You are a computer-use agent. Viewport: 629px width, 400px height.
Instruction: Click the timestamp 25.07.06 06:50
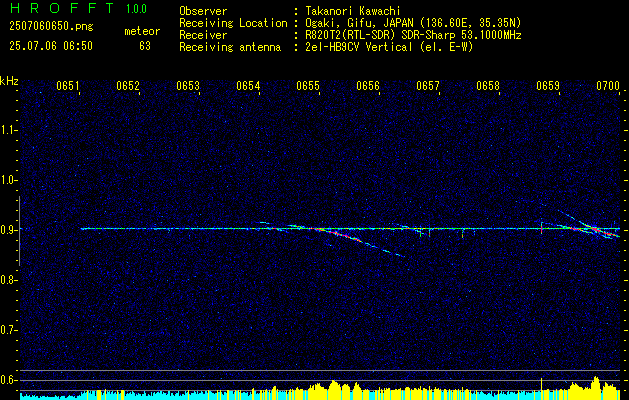click(x=51, y=46)
